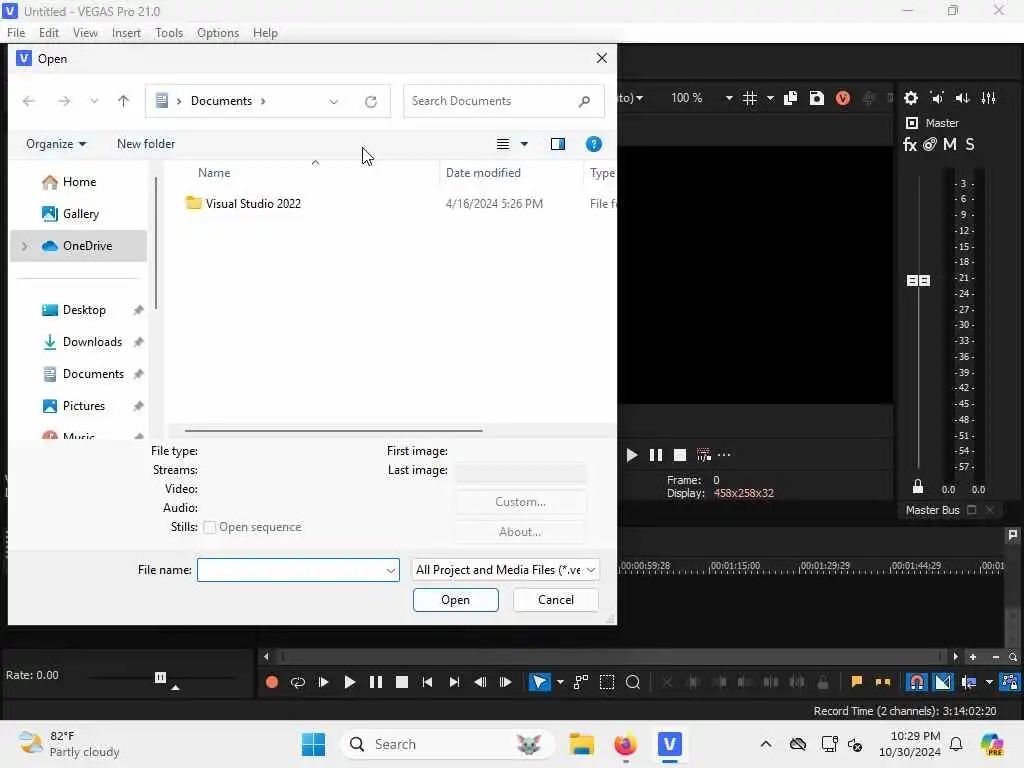
Task: Insert a marker with the flag icon
Action: point(856,682)
